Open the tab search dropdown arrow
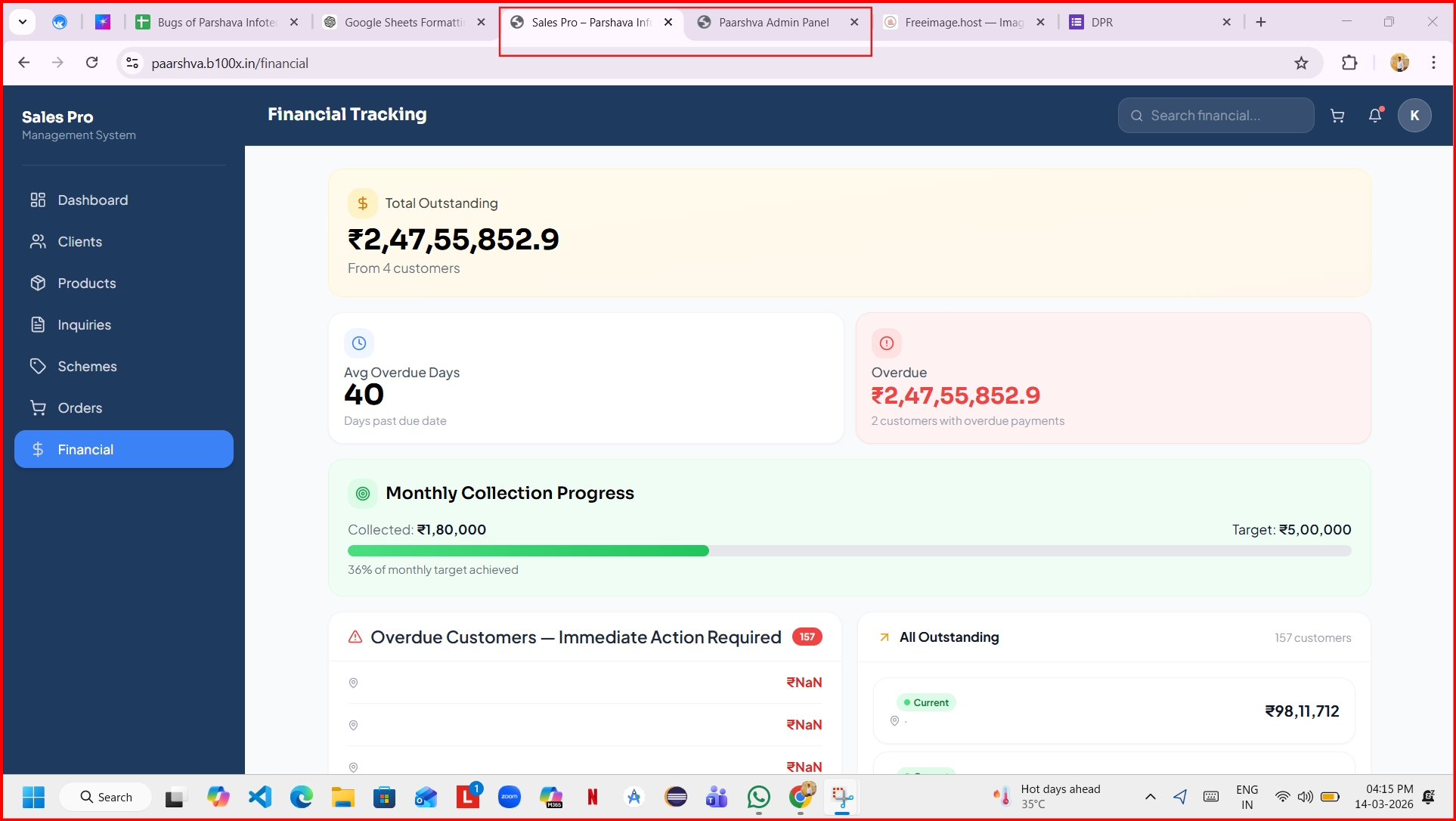 tap(23, 22)
